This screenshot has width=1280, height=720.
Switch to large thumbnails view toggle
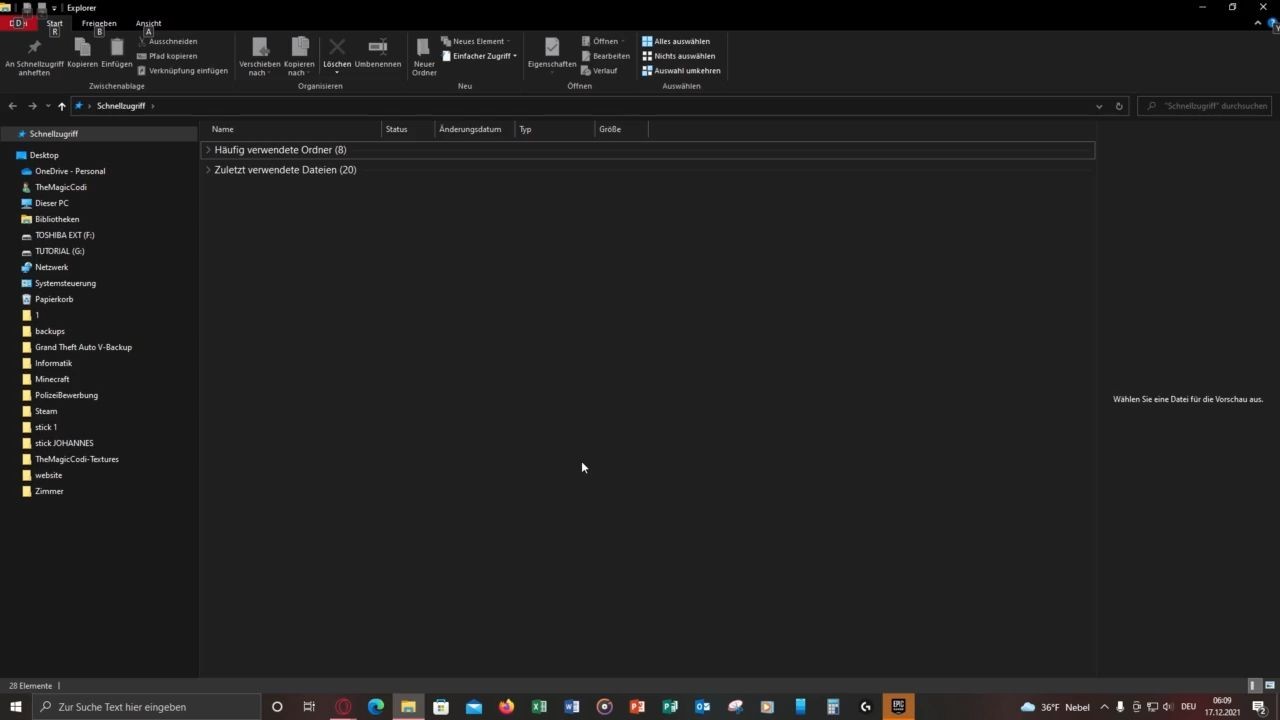point(1270,686)
